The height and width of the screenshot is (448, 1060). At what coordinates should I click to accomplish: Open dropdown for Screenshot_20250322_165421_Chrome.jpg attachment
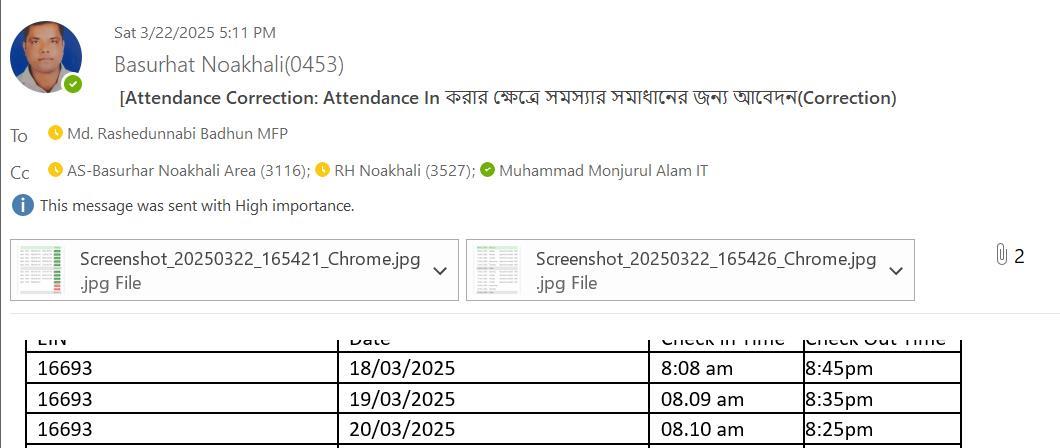click(x=440, y=271)
